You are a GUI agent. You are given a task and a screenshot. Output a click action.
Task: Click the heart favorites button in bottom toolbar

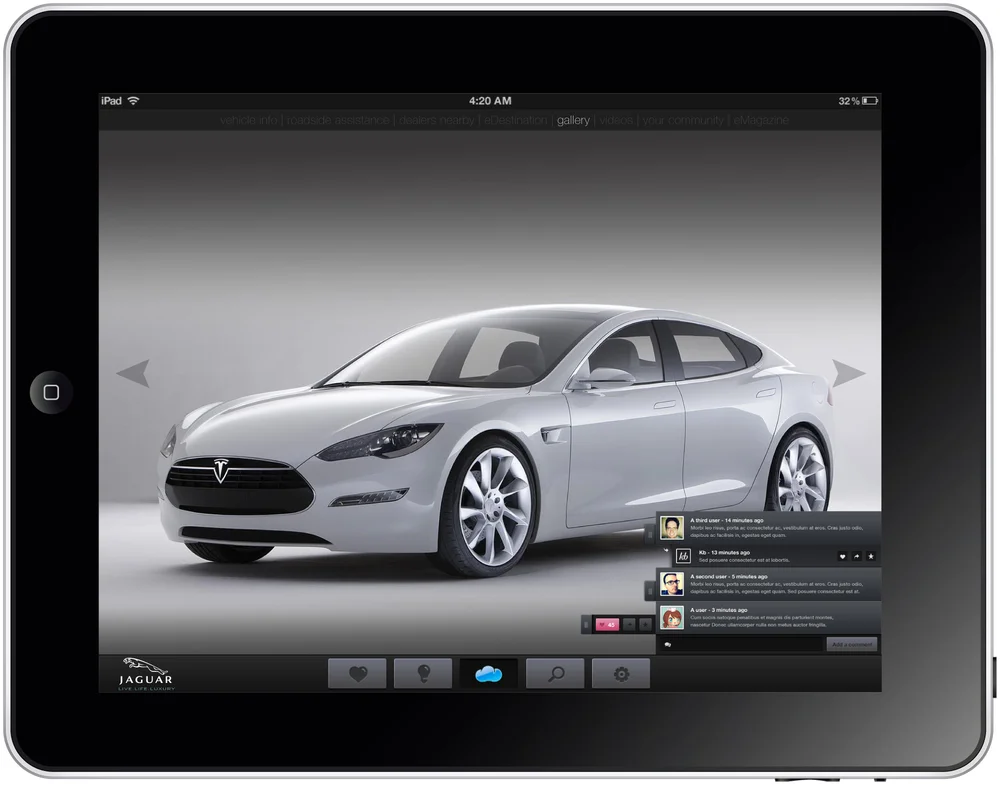pyautogui.click(x=357, y=673)
